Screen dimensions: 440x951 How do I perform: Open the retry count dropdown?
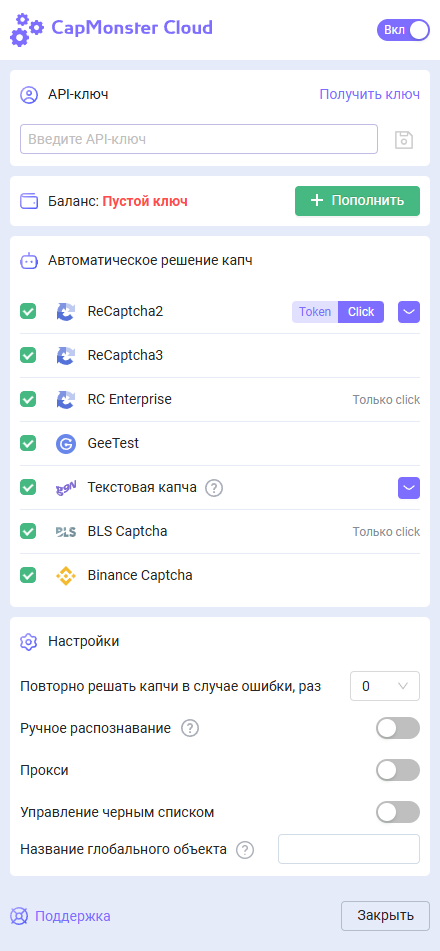[385, 686]
